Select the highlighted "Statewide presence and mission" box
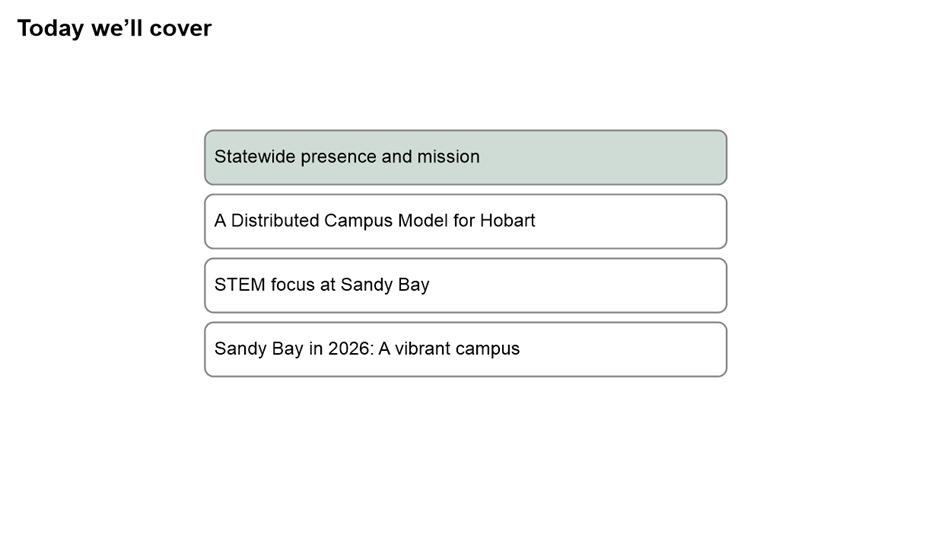The height and width of the screenshot is (535, 951). (465, 157)
